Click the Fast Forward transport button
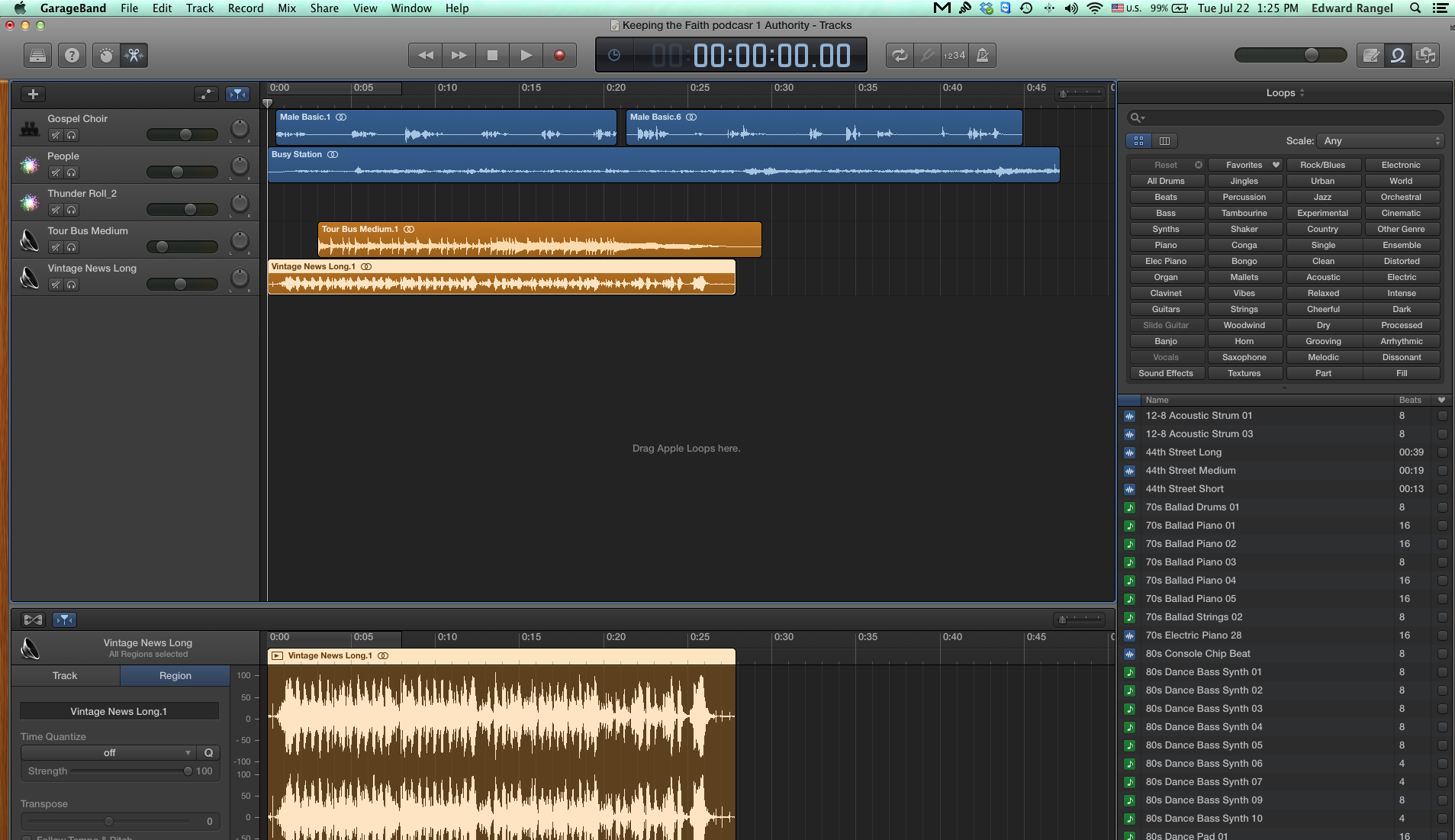1455x840 pixels. [x=459, y=55]
